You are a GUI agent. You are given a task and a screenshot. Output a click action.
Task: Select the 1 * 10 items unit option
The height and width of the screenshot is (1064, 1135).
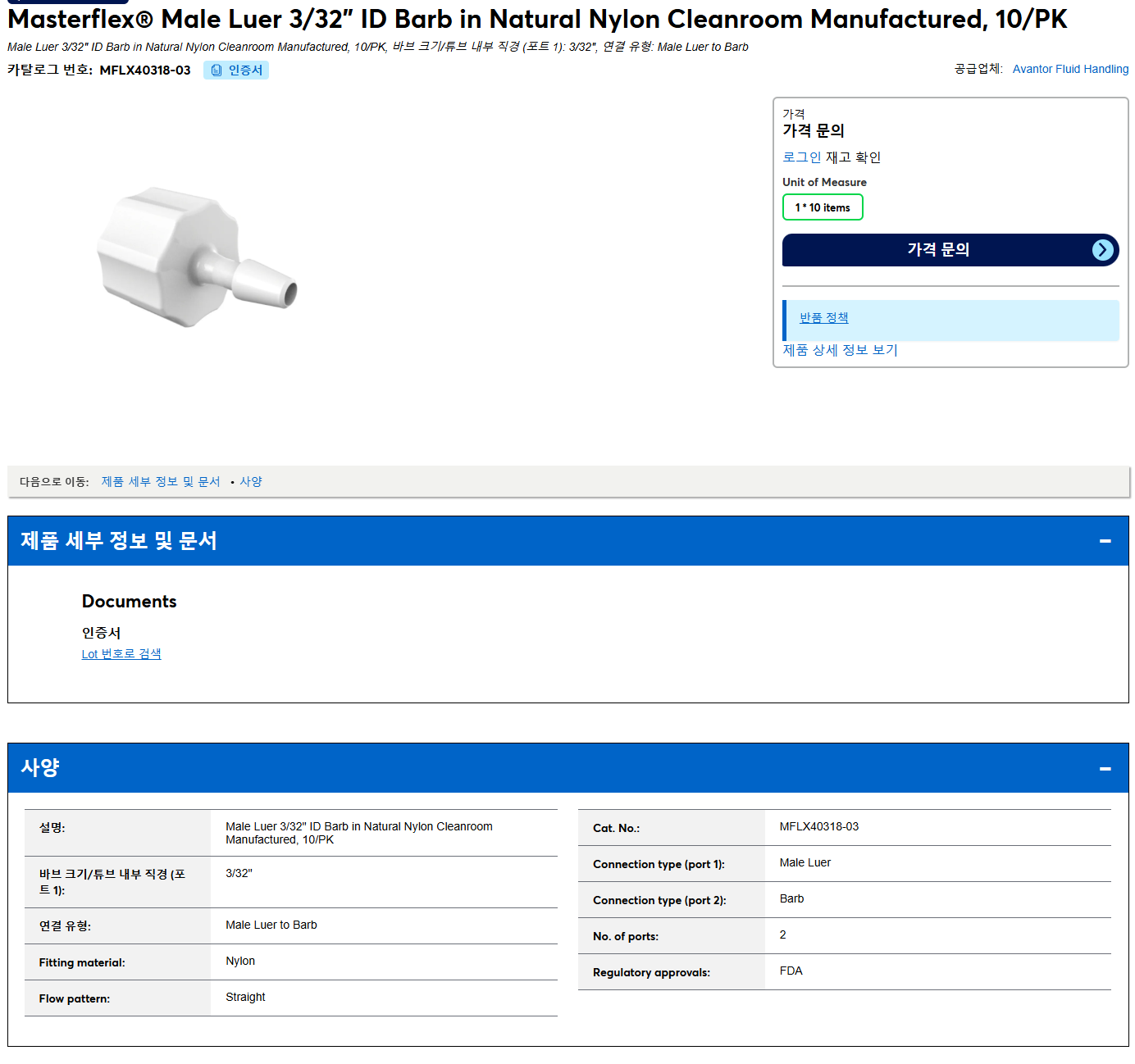pos(823,207)
